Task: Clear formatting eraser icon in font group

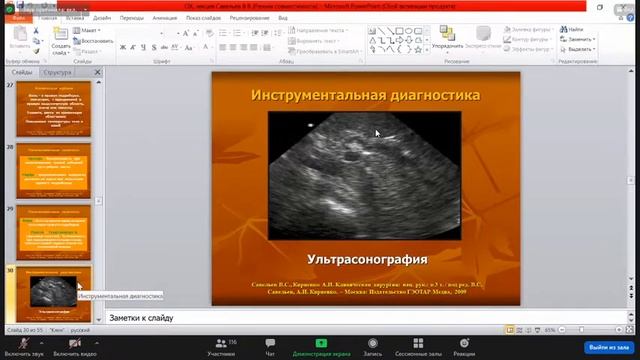Action: 209,33
